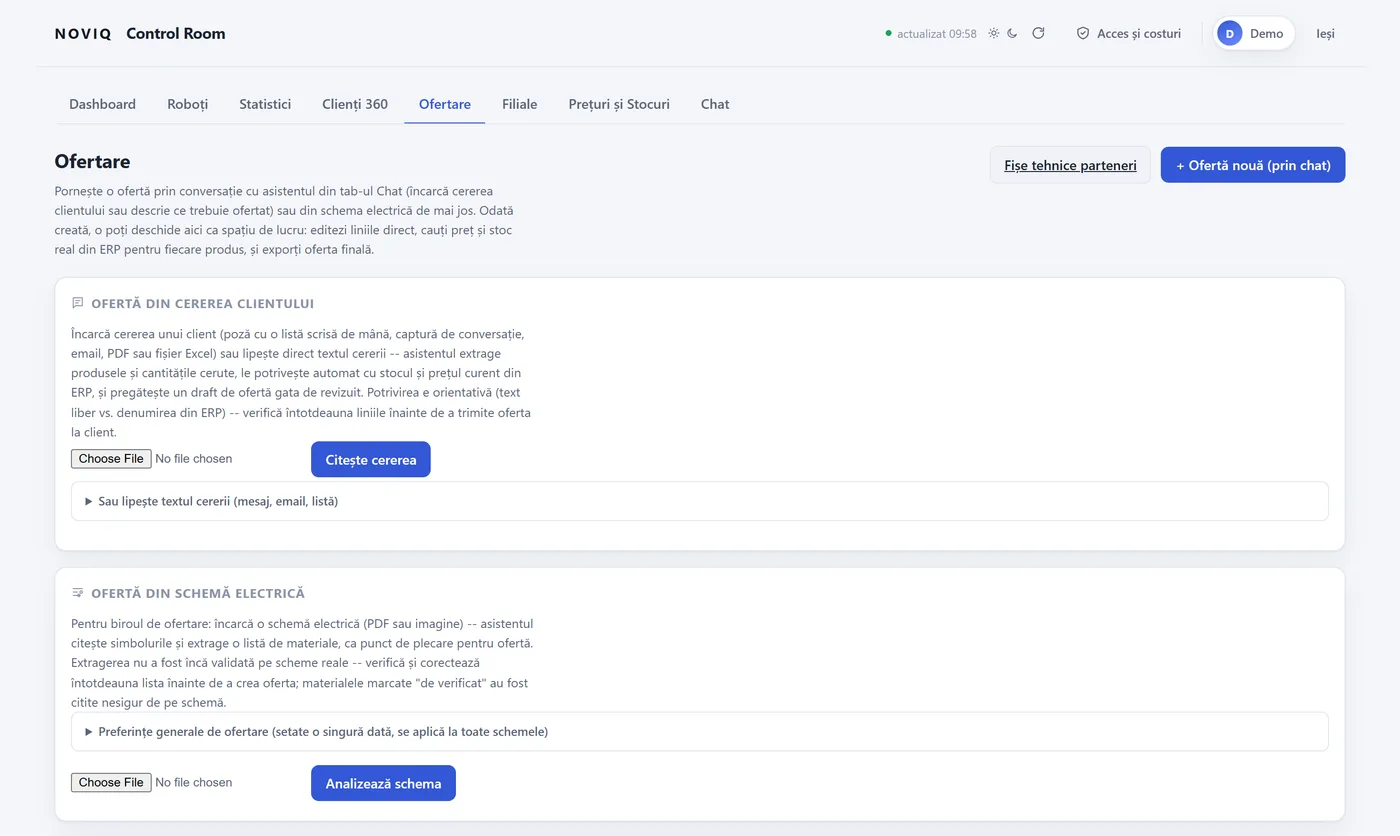Go to Prețuri și Stocuri tab
The width and height of the screenshot is (1400, 836).
(x=619, y=104)
